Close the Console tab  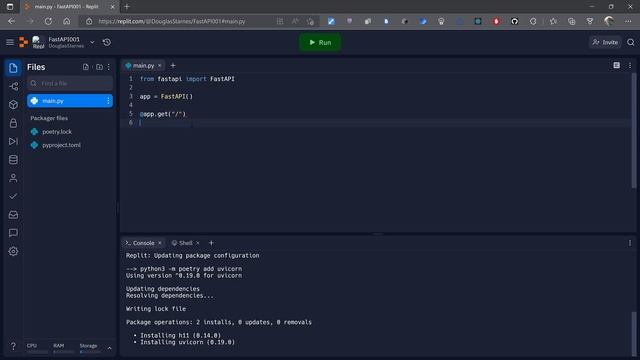coord(160,243)
